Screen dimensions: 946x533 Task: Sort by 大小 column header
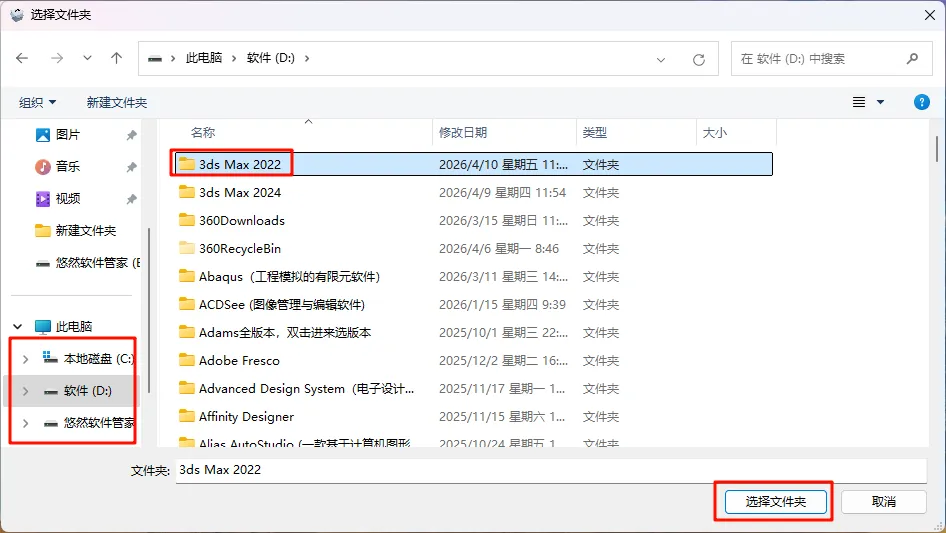(715, 133)
